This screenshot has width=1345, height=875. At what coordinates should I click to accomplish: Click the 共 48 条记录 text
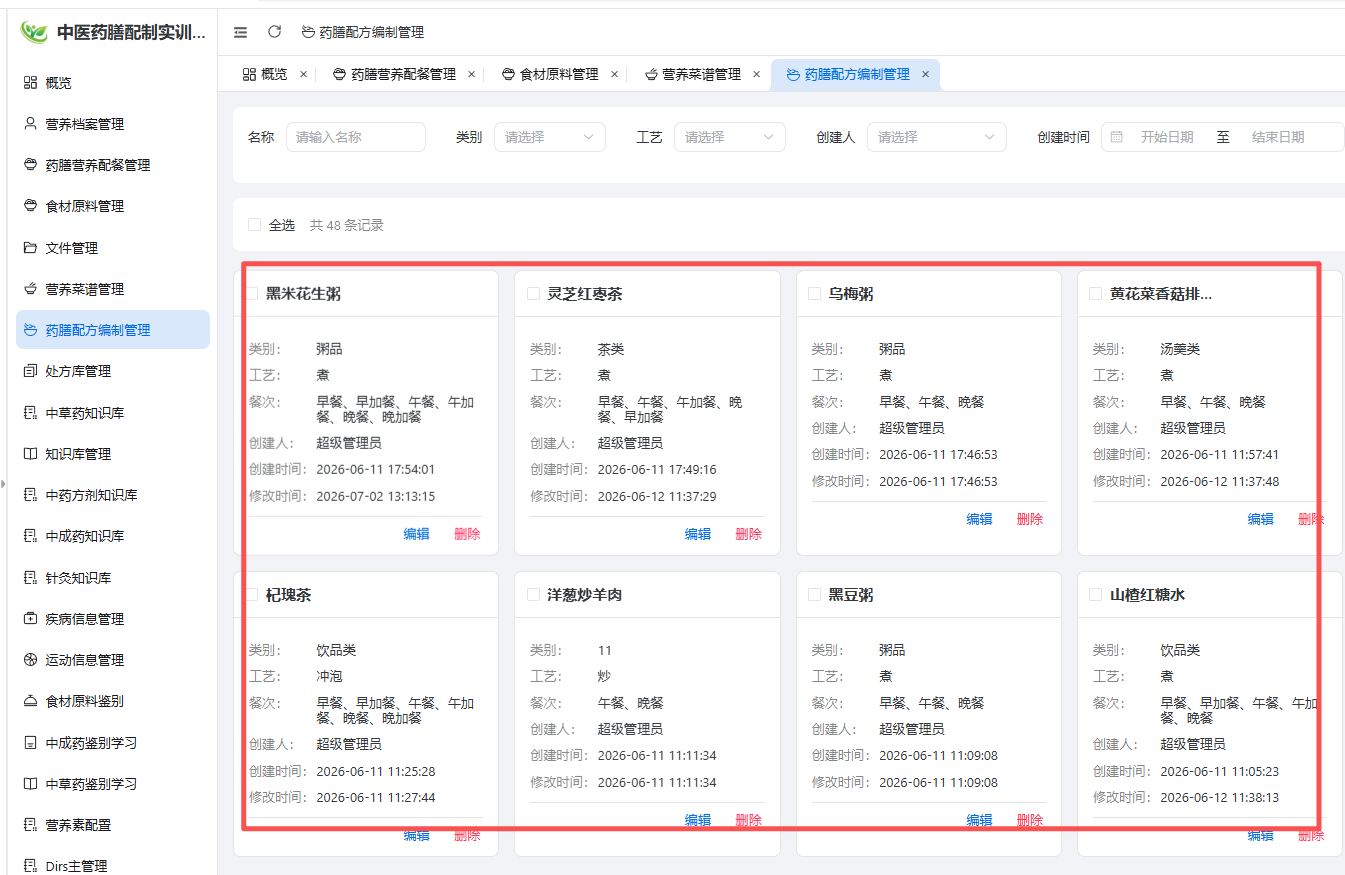point(347,225)
